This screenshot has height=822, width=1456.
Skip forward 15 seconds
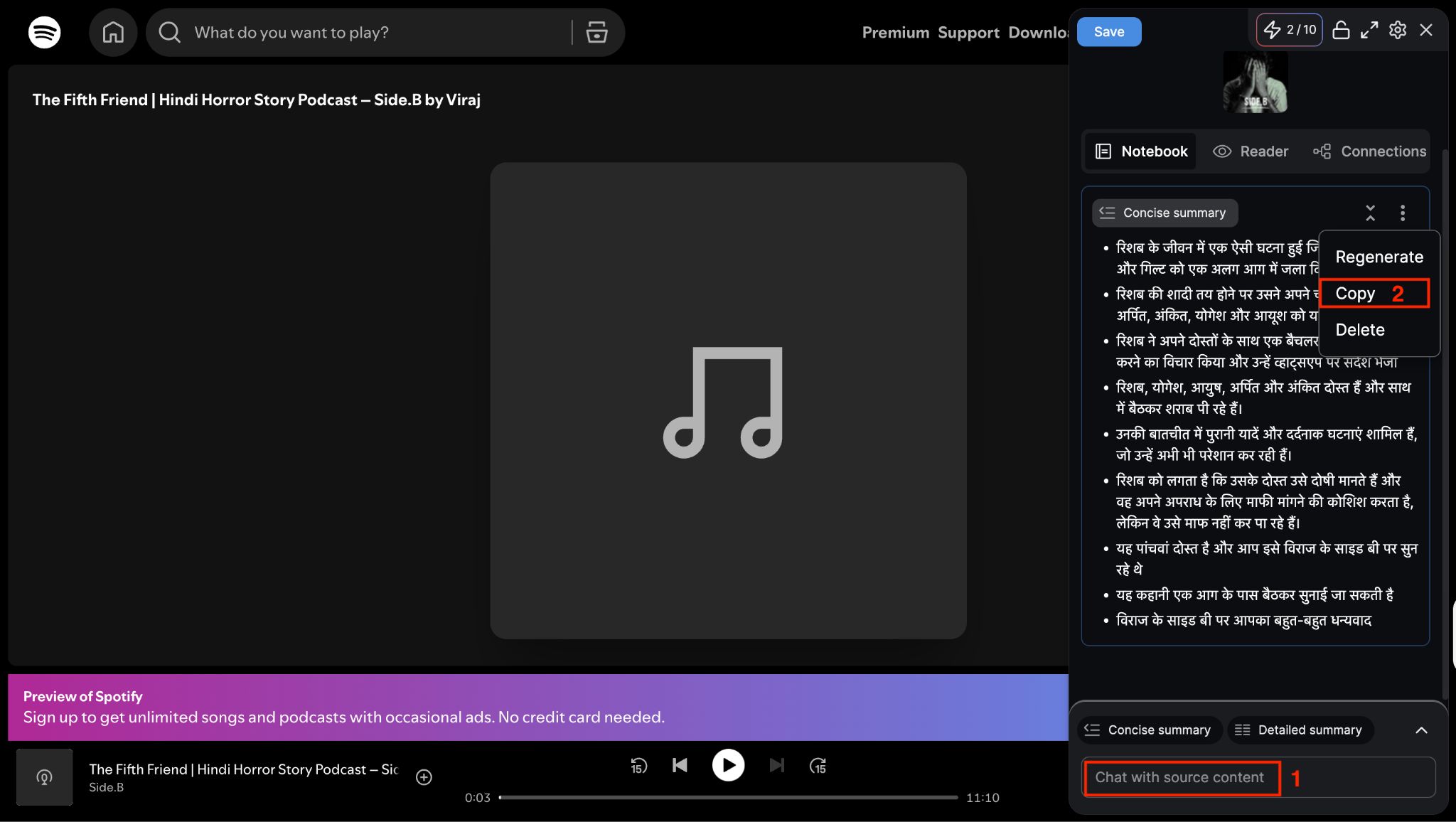tap(818, 766)
